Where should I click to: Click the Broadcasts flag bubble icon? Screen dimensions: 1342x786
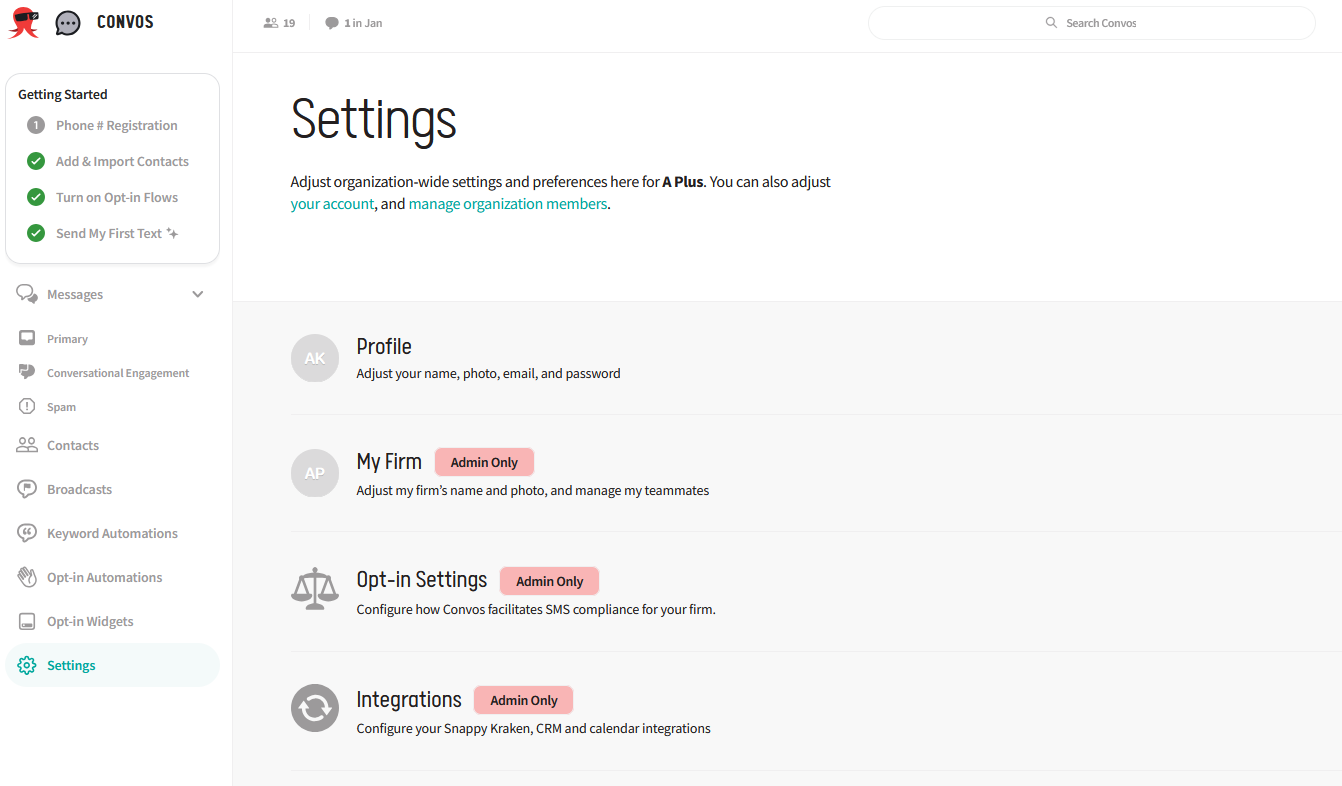(x=27, y=489)
